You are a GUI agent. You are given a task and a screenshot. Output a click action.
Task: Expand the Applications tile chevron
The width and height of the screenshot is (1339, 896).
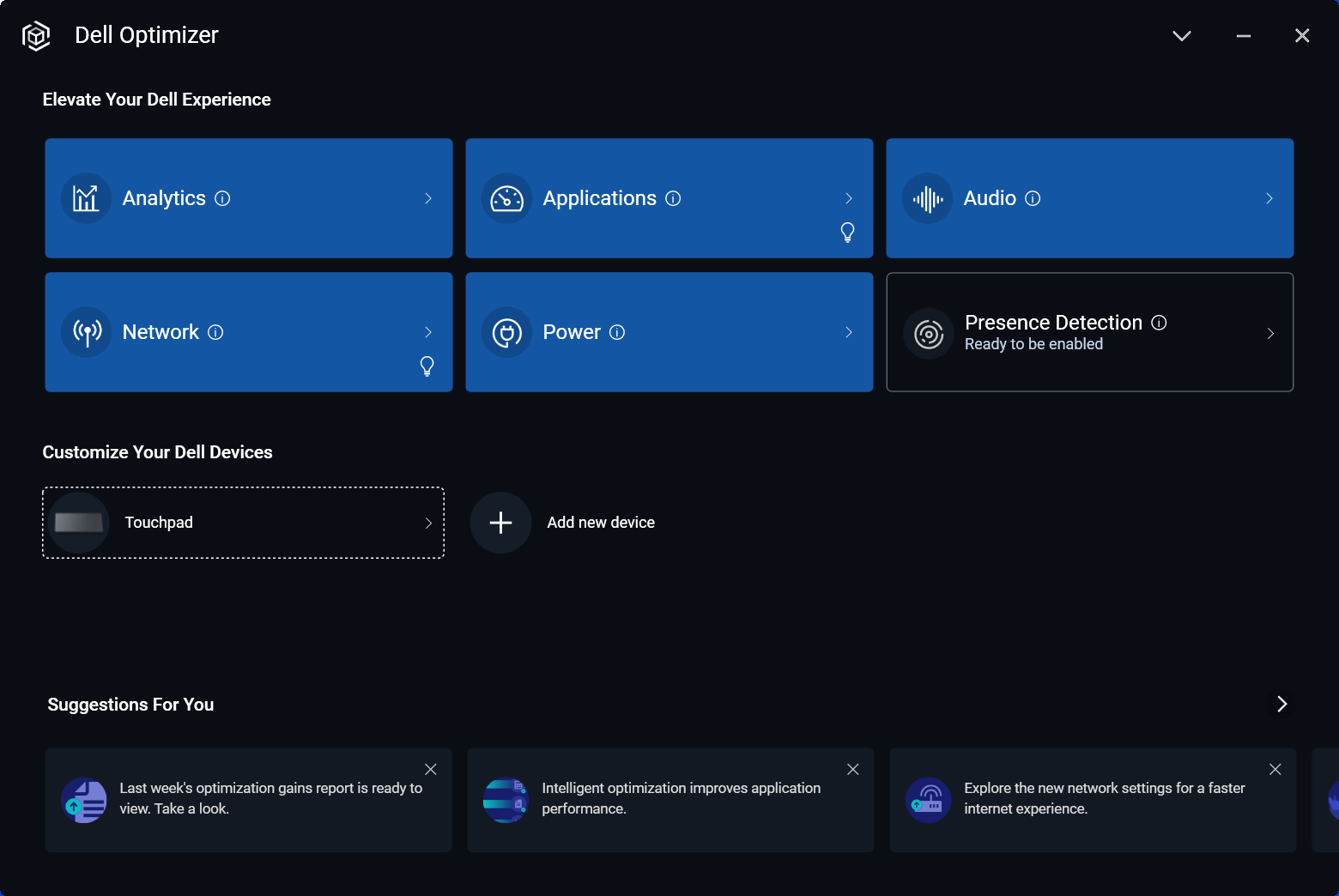(x=849, y=198)
